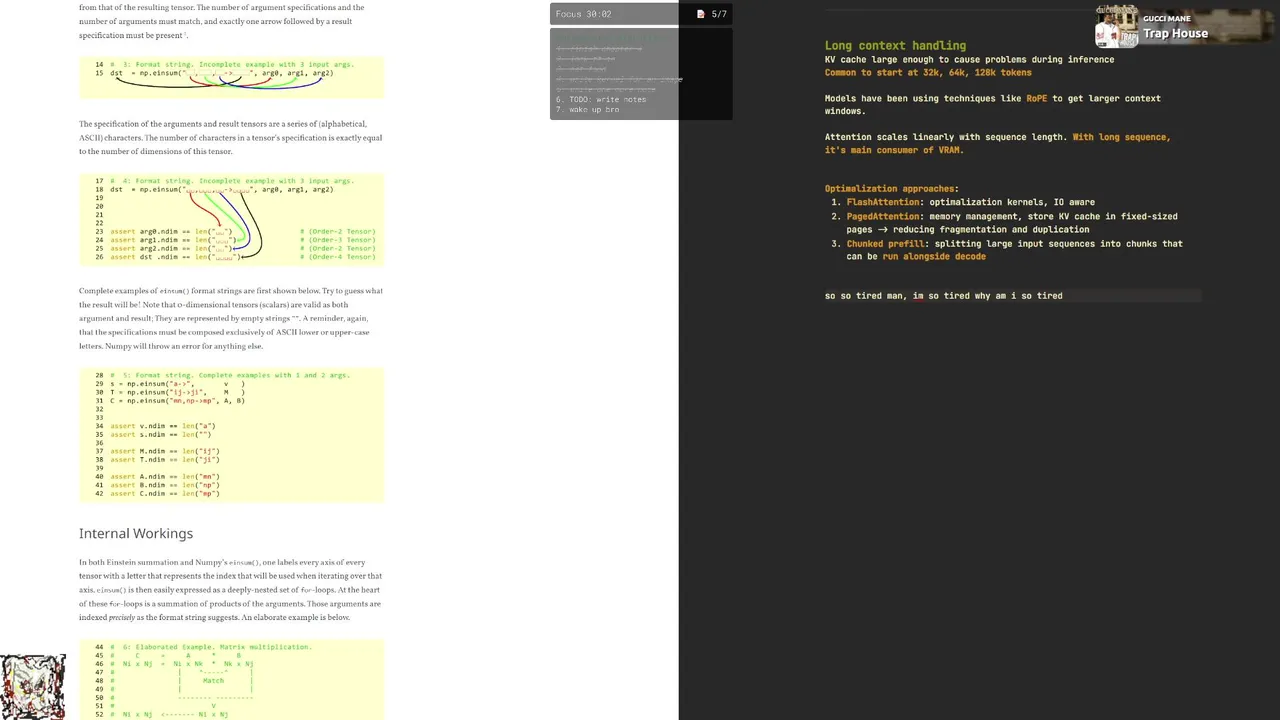Screen dimensions: 1280x720
Task: Click 'Chunked prefill' in the optimization list
Action: pyautogui.click(x=885, y=244)
